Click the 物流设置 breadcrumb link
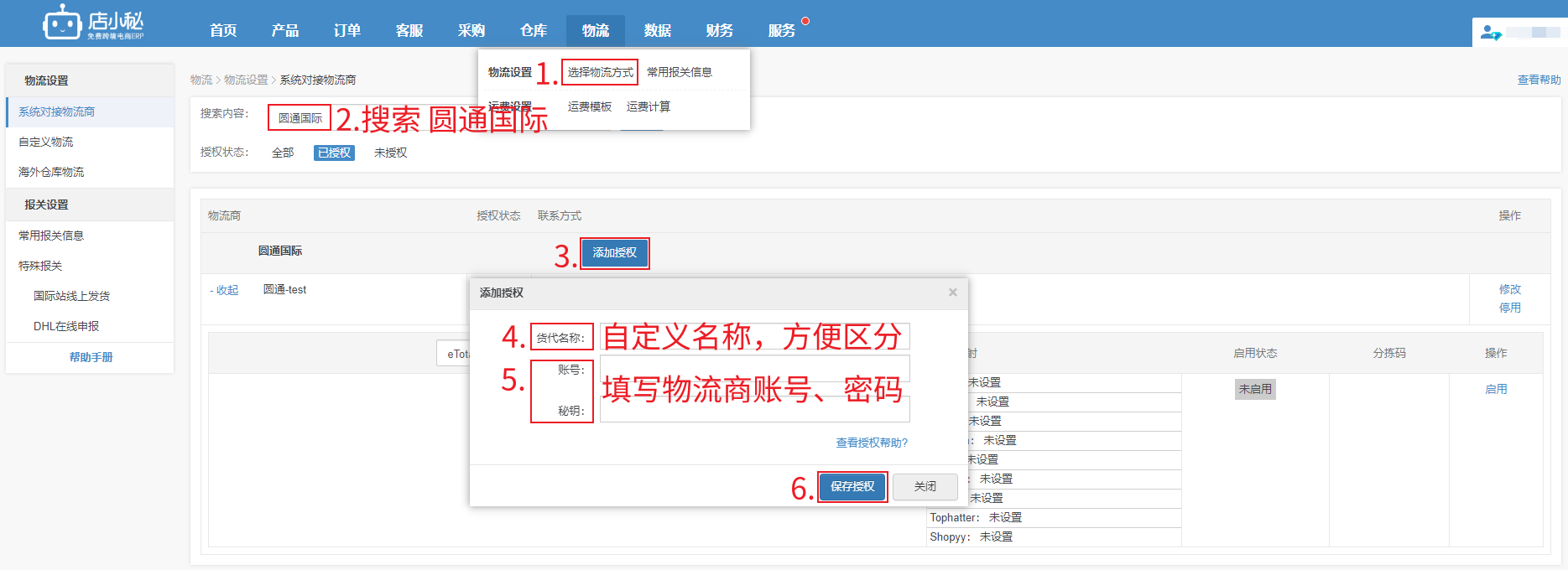The image size is (1568, 570). [x=246, y=80]
